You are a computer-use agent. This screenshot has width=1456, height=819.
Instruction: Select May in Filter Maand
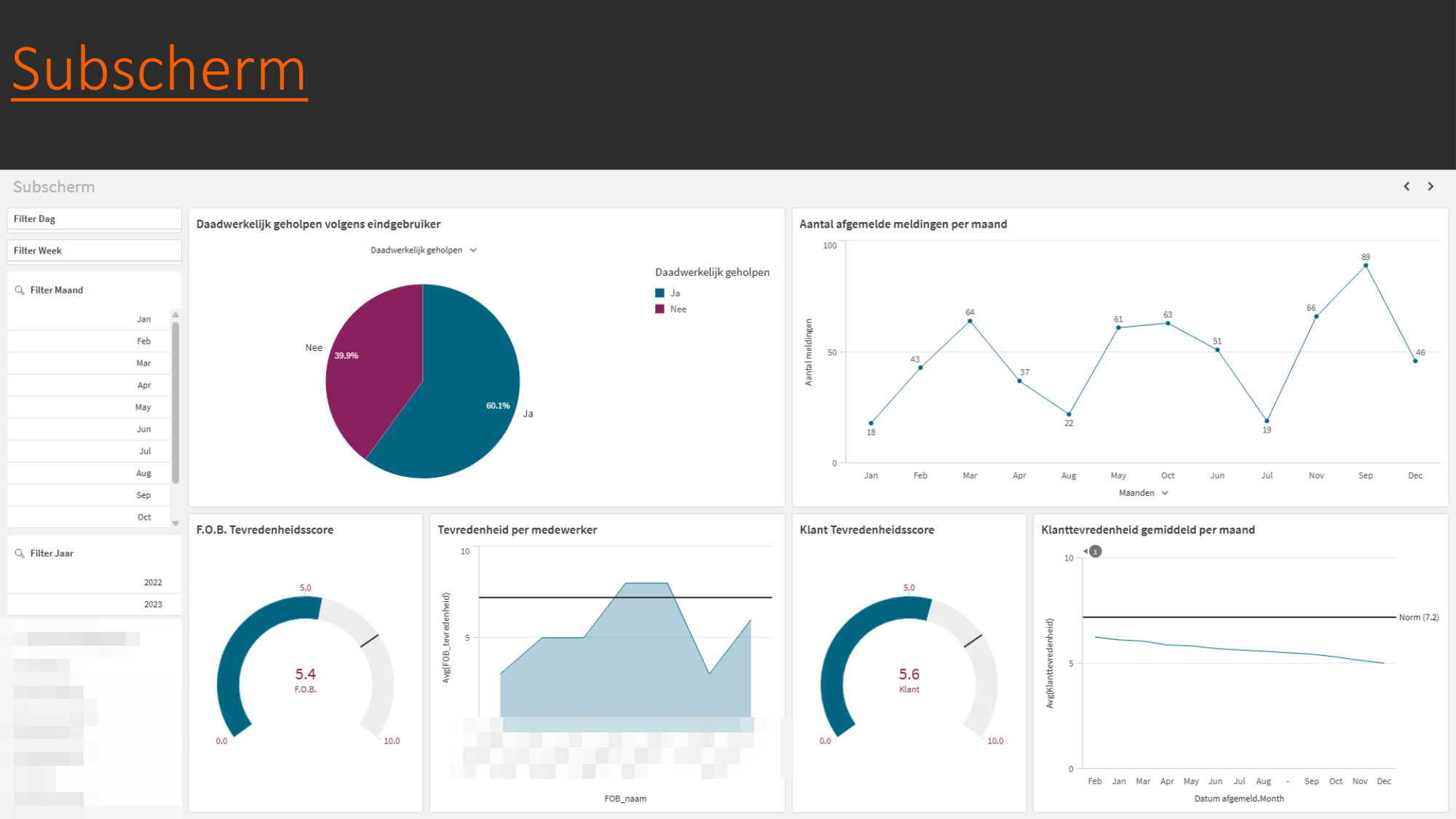click(89, 407)
